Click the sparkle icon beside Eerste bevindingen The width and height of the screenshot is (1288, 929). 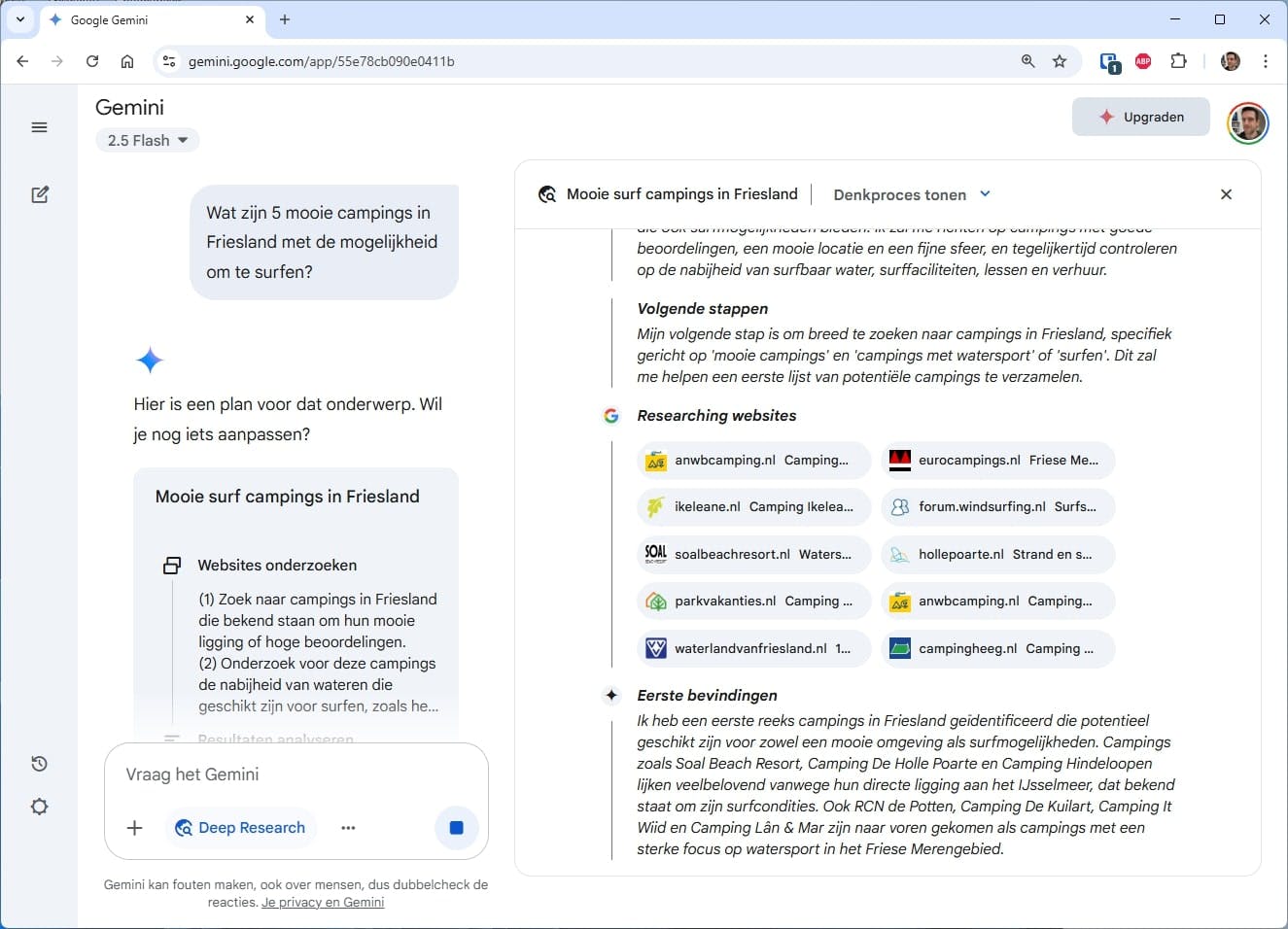(611, 696)
